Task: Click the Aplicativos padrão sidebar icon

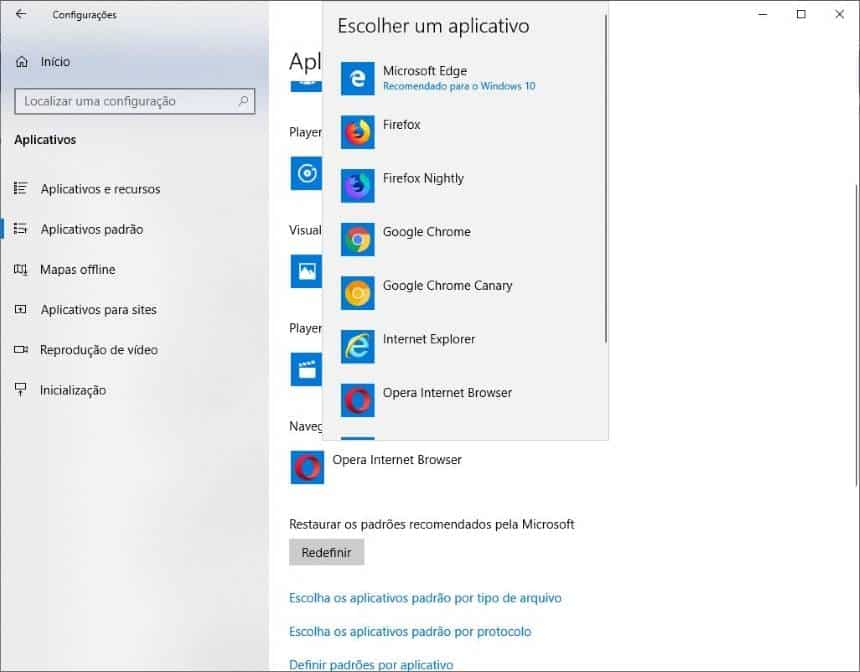Action: pyautogui.click(x=20, y=229)
